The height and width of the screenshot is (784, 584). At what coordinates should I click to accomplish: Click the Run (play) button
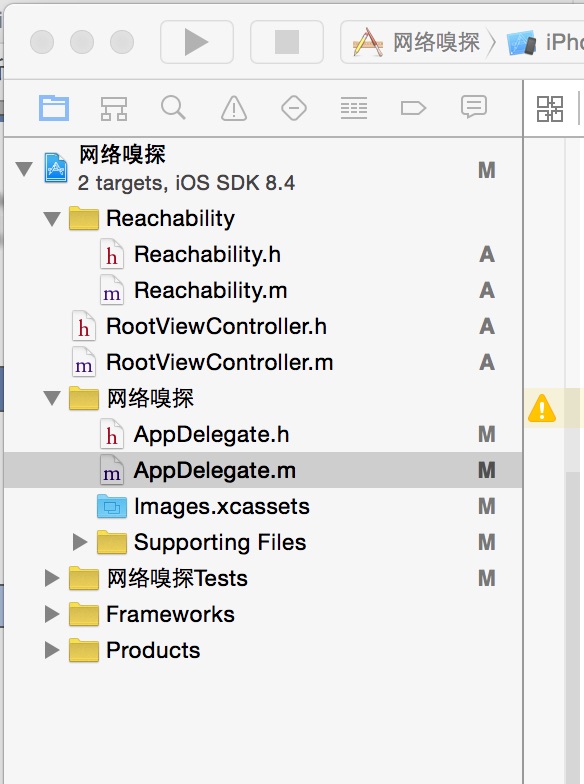[x=196, y=42]
